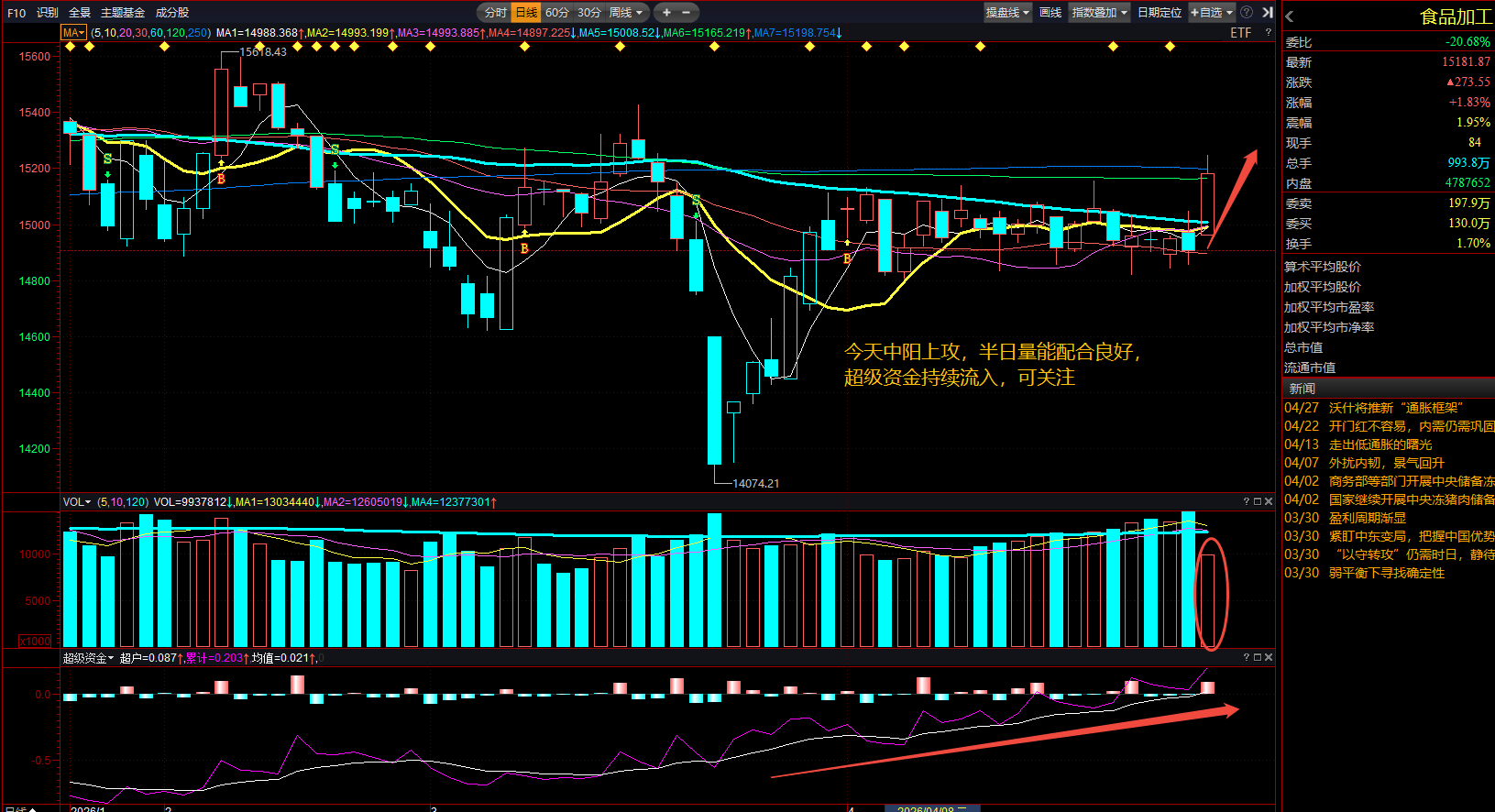
Task: Select the 60分 period
Action: tap(556, 13)
